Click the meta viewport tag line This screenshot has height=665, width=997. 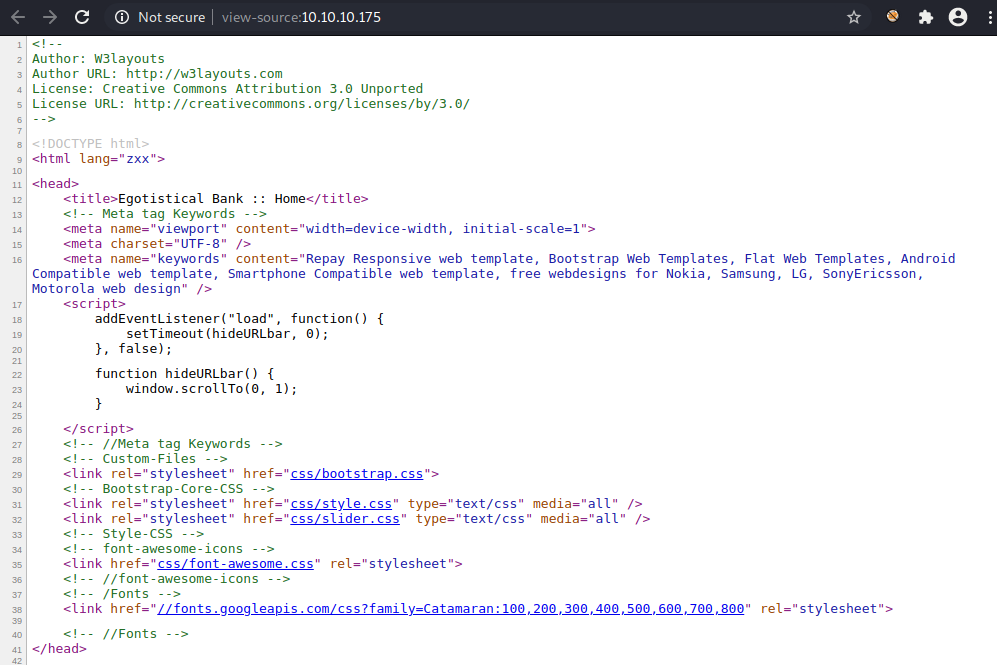pyautogui.click(x=329, y=229)
